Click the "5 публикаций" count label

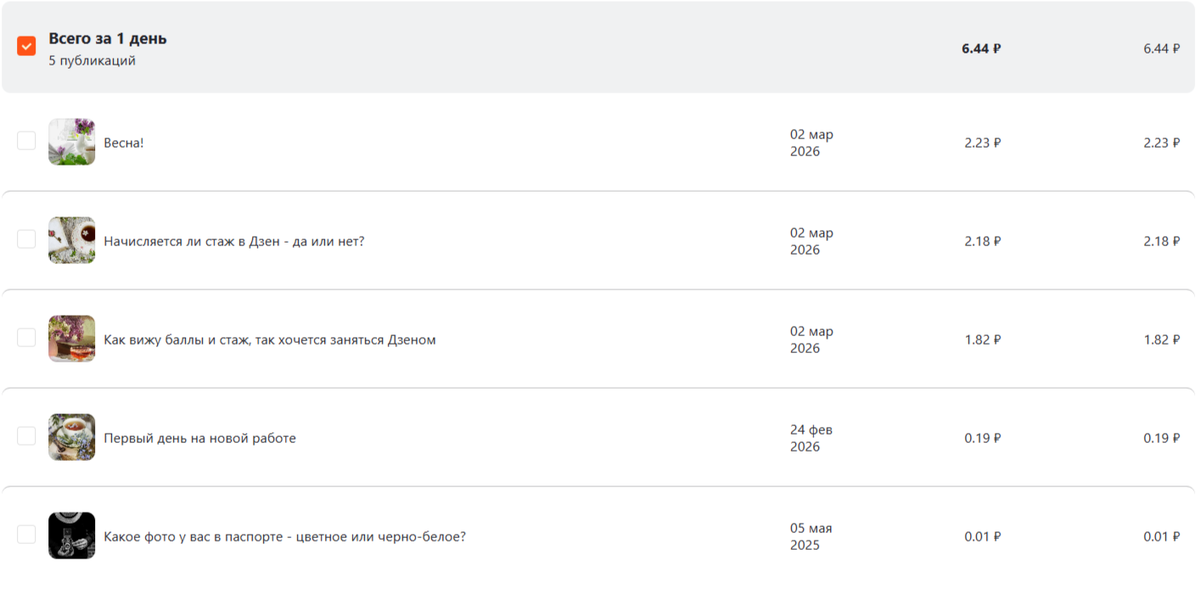(92, 61)
